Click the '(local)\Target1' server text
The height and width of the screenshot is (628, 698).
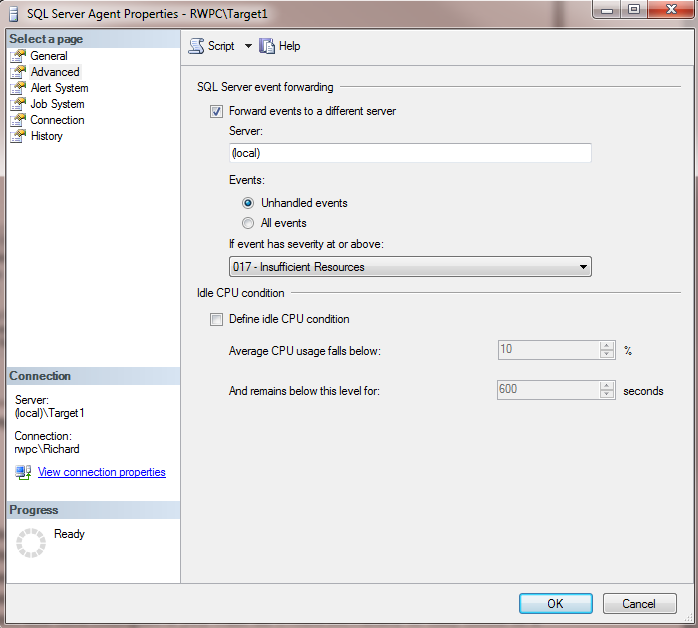[x=49, y=413]
